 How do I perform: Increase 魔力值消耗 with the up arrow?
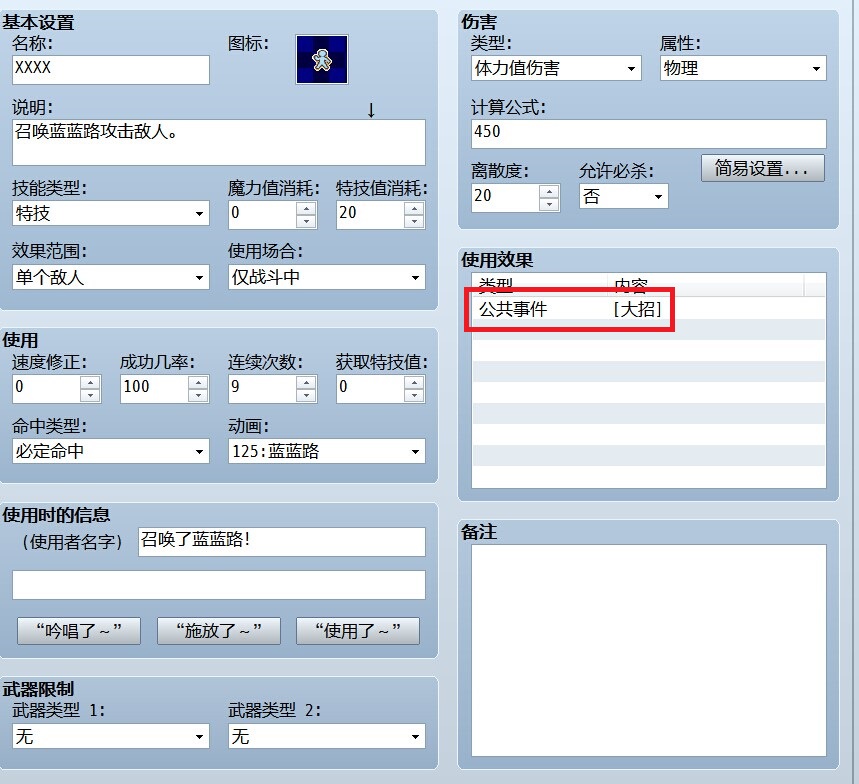[x=306, y=209]
